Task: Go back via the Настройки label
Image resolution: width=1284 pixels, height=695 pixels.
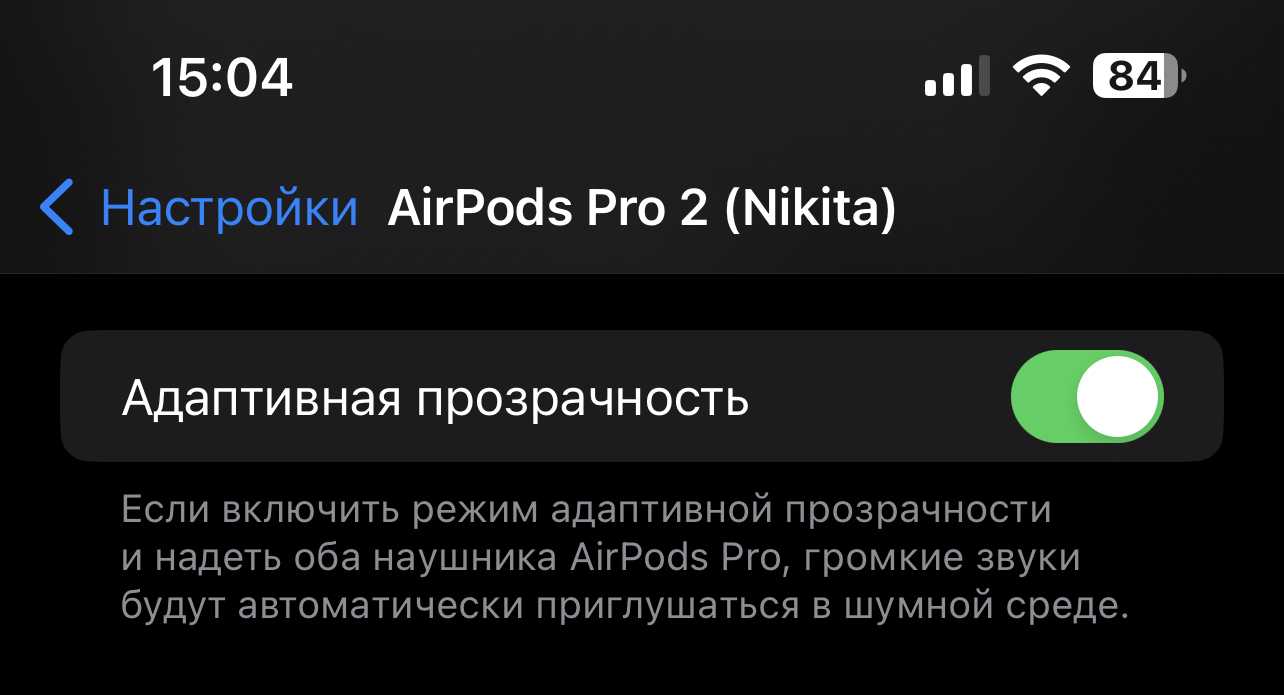Action: [x=229, y=207]
